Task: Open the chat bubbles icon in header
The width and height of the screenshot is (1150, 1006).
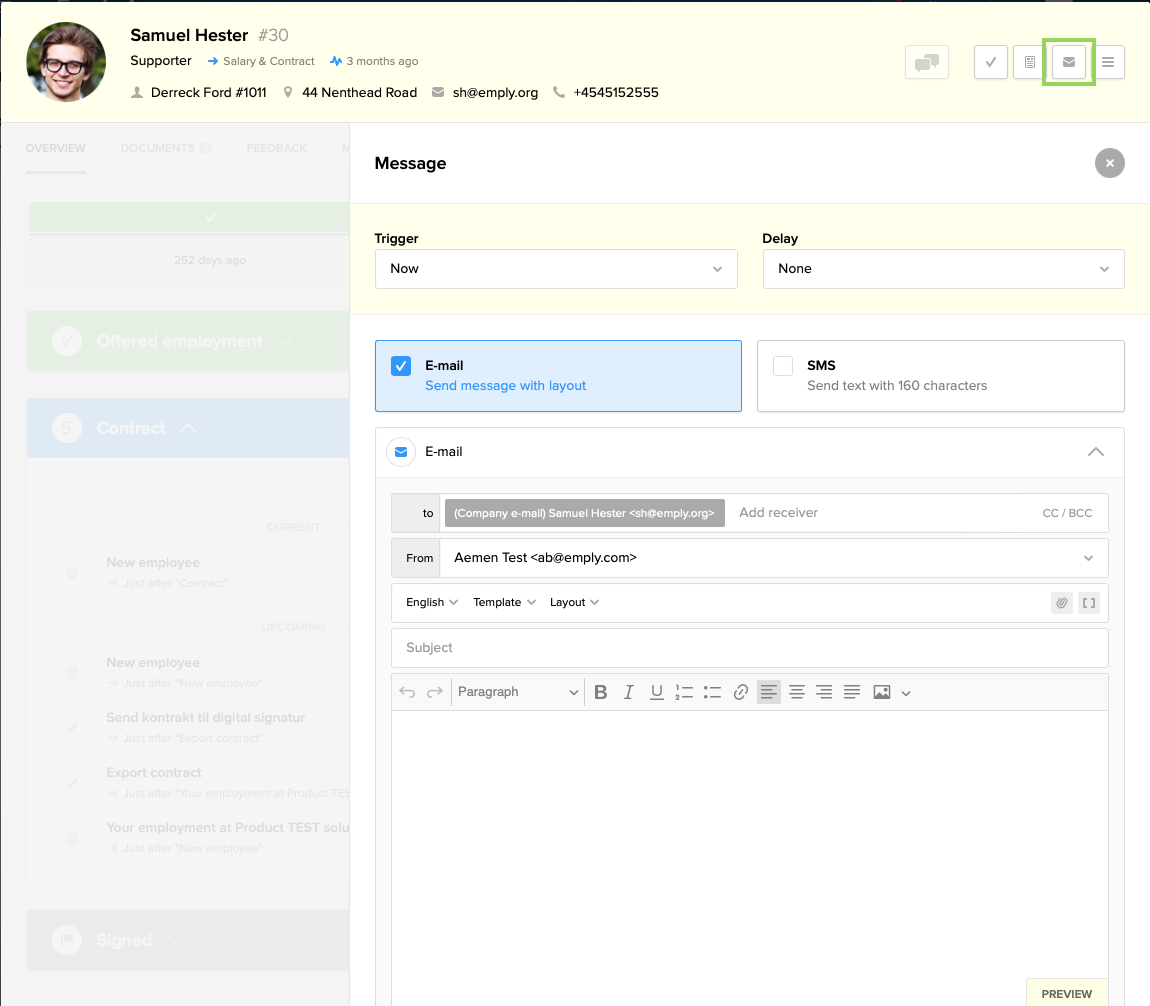Action: pyautogui.click(x=926, y=62)
